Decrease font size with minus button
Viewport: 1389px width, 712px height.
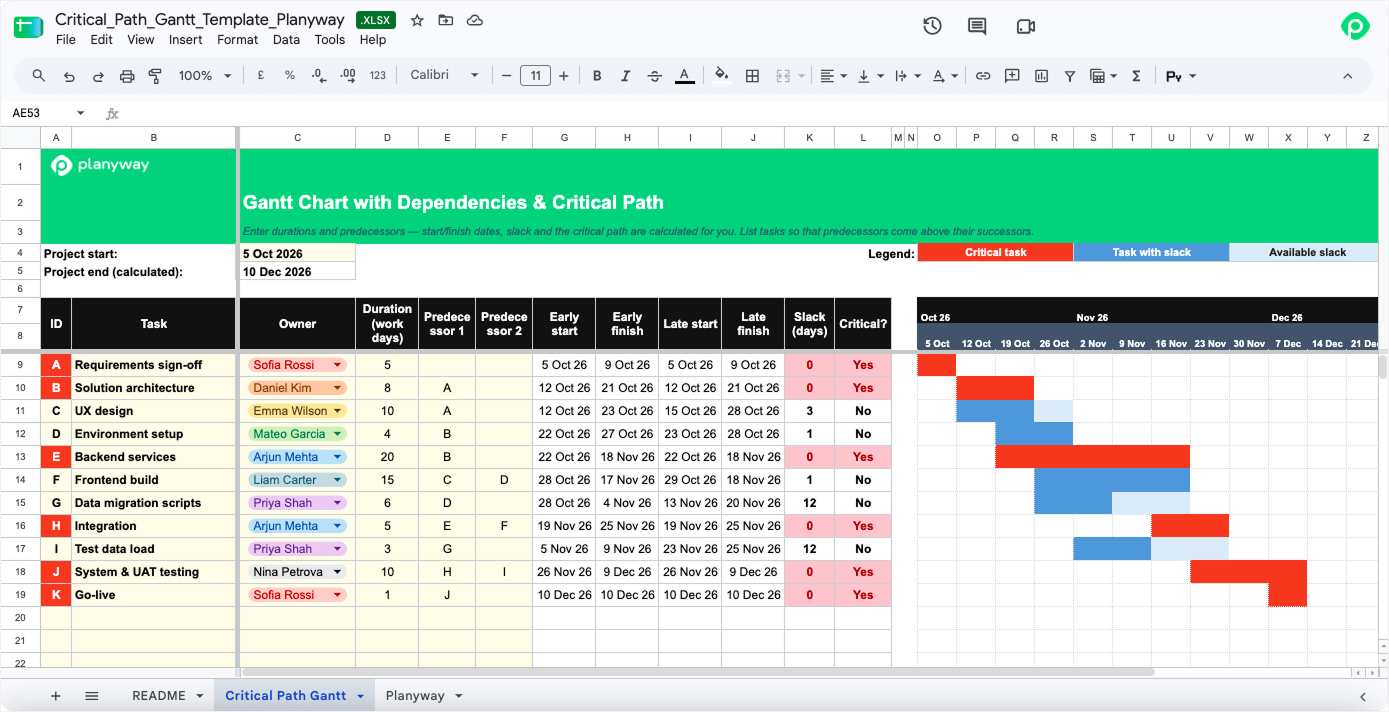pos(507,76)
